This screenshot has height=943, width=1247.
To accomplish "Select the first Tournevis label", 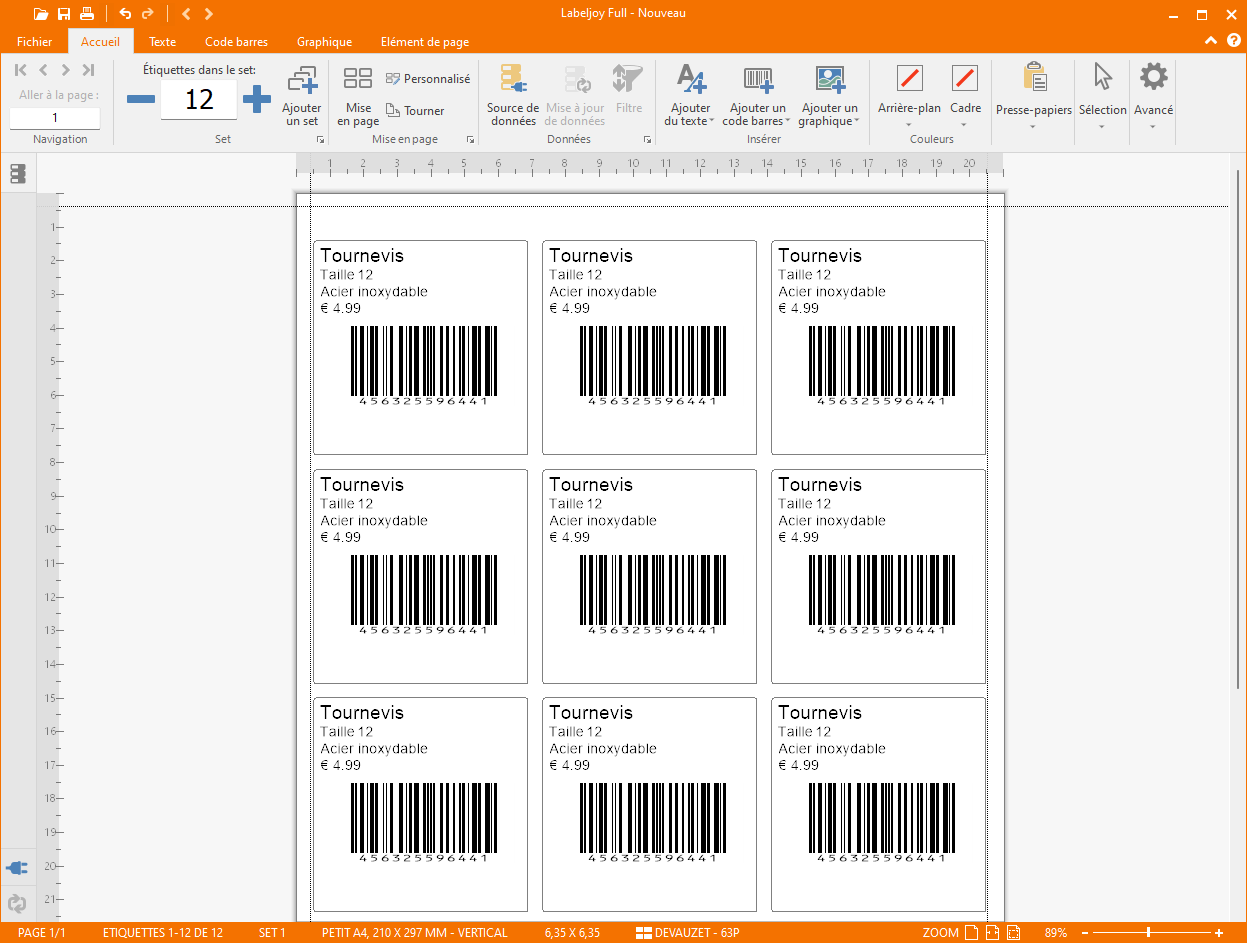I will point(420,347).
